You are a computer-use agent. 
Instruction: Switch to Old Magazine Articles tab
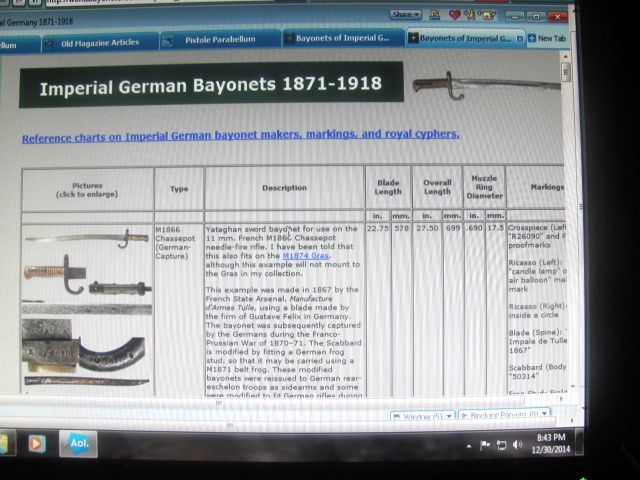coord(100,43)
